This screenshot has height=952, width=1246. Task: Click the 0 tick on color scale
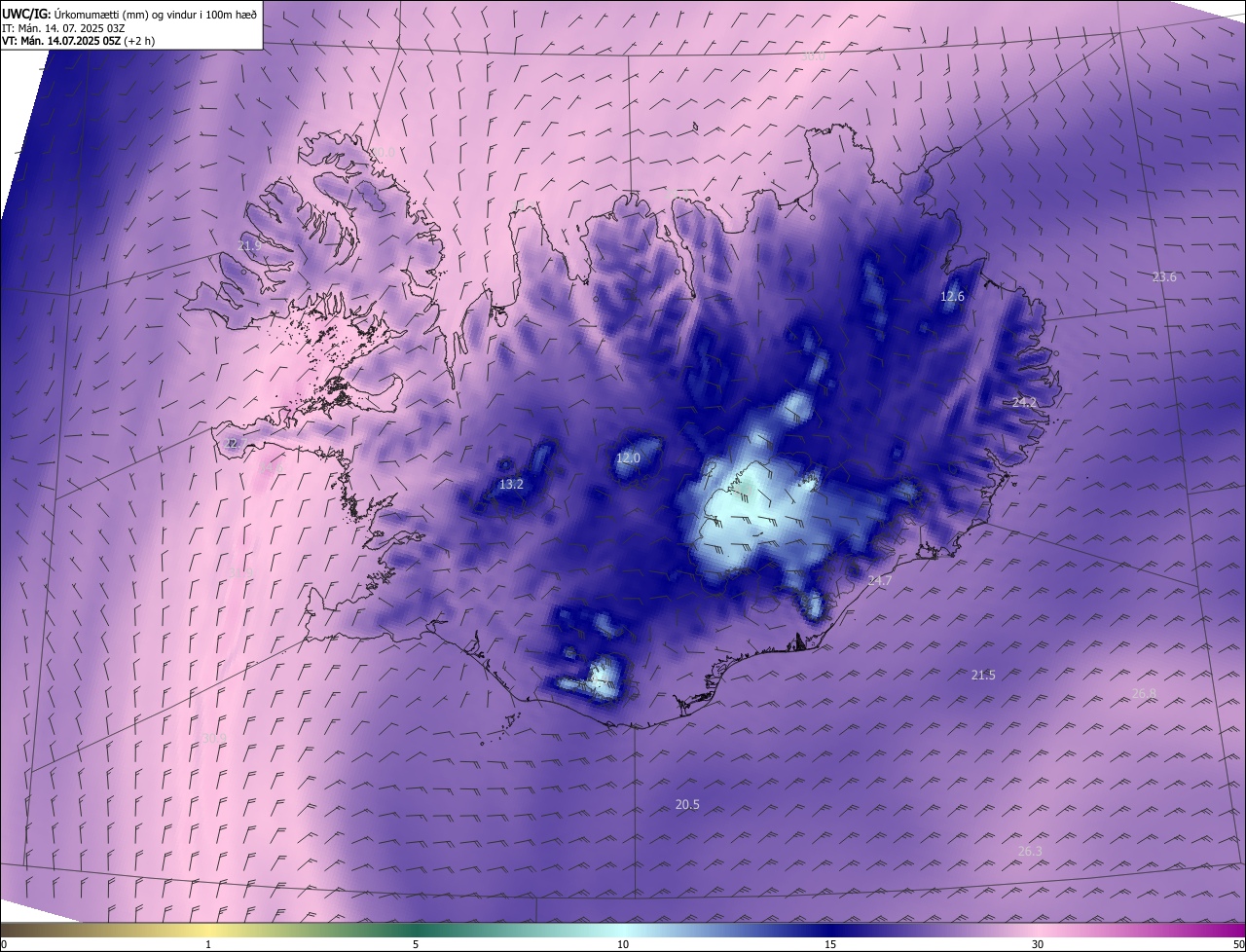pos(4,944)
